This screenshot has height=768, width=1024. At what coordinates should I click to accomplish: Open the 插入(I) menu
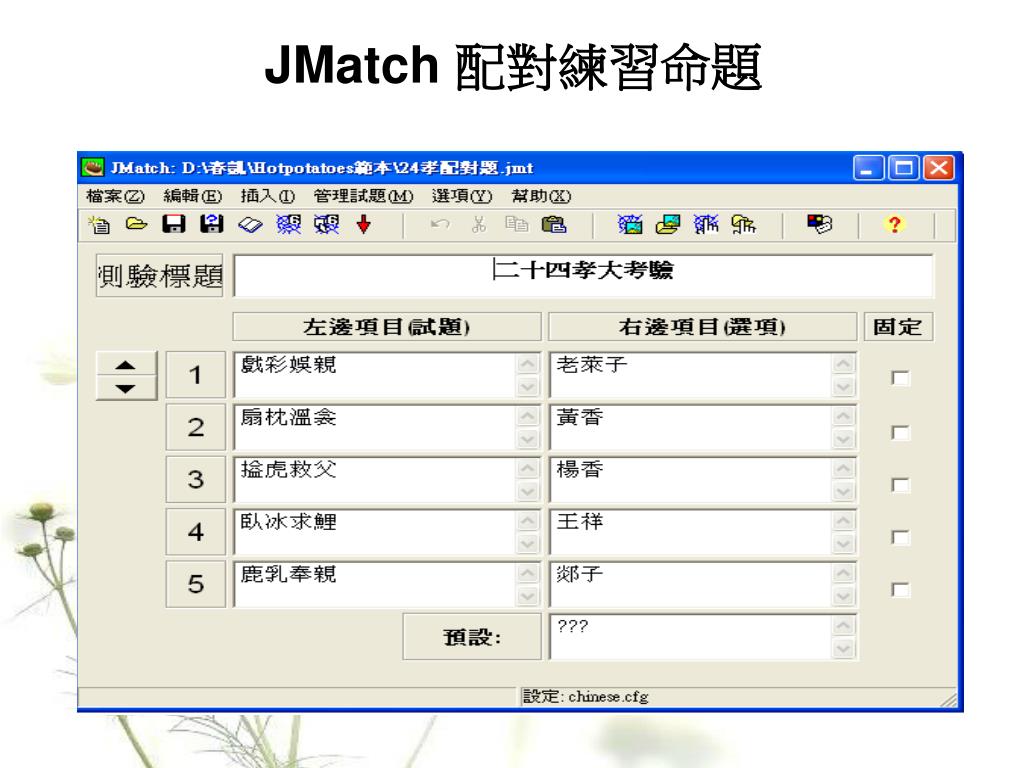tap(268, 196)
